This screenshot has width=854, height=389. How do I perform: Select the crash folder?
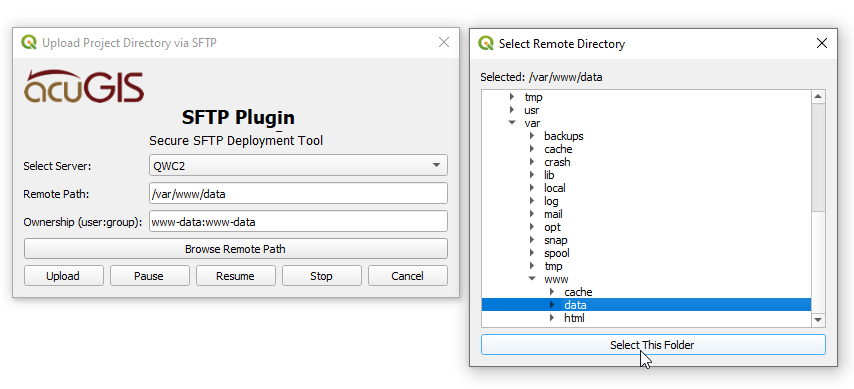pyautogui.click(x=557, y=162)
